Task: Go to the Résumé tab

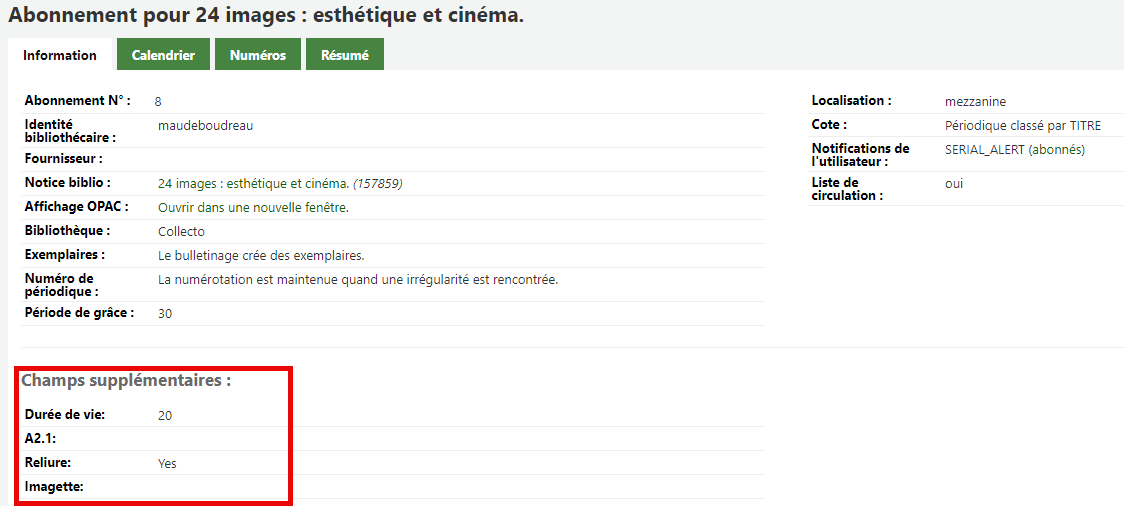Action: (345, 55)
